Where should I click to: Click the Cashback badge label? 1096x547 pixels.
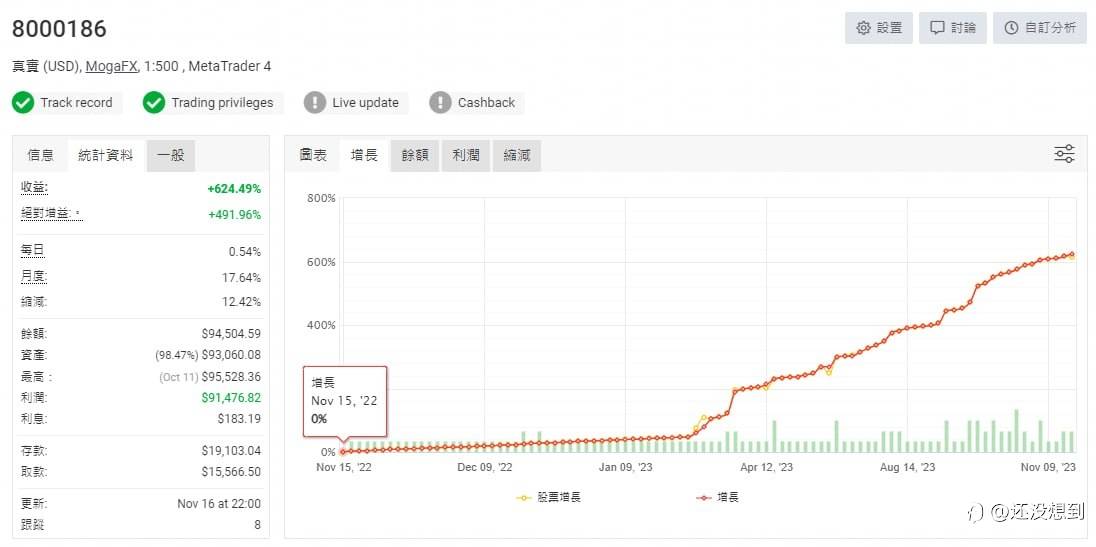coord(486,103)
